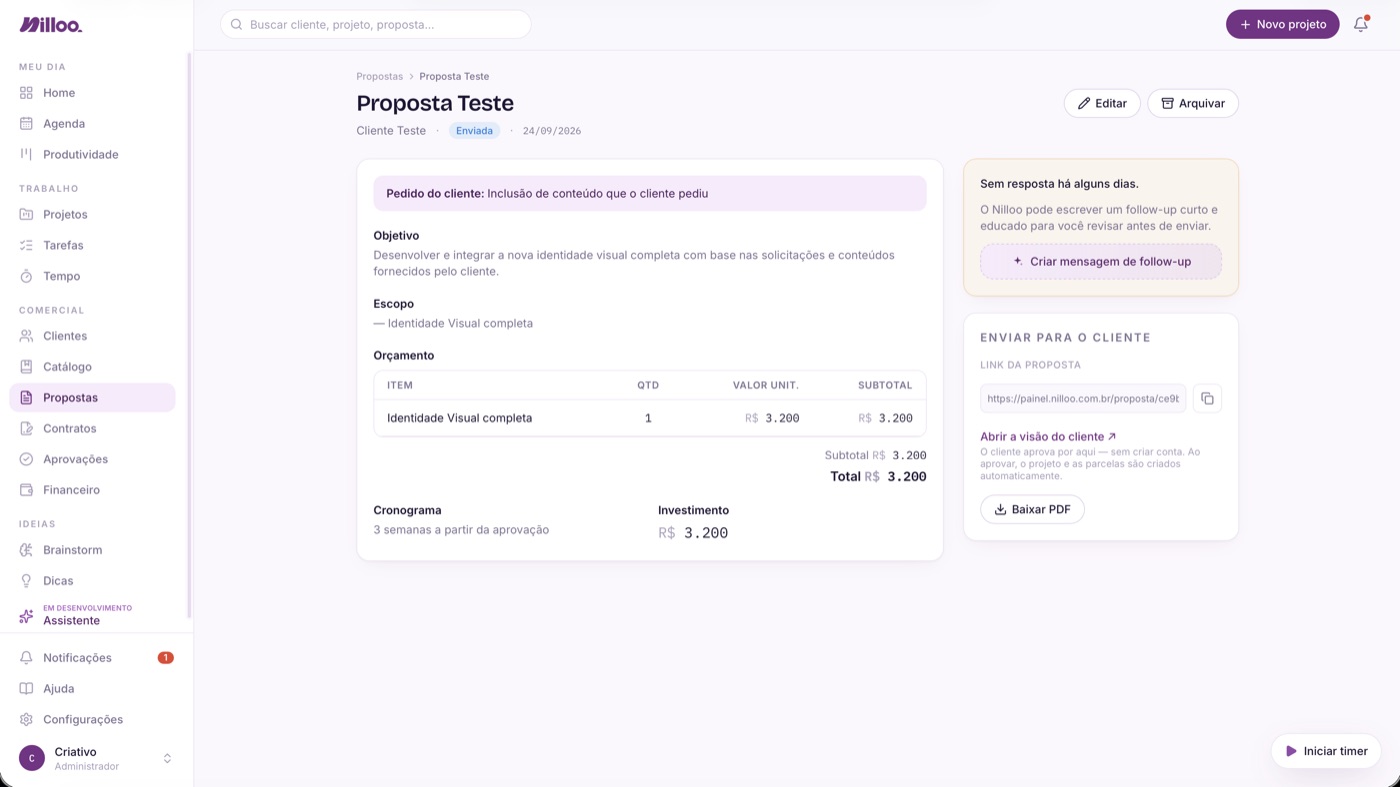Click the Enviada status badge
Image resolution: width=1400 pixels, height=787 pixels.
474,130
